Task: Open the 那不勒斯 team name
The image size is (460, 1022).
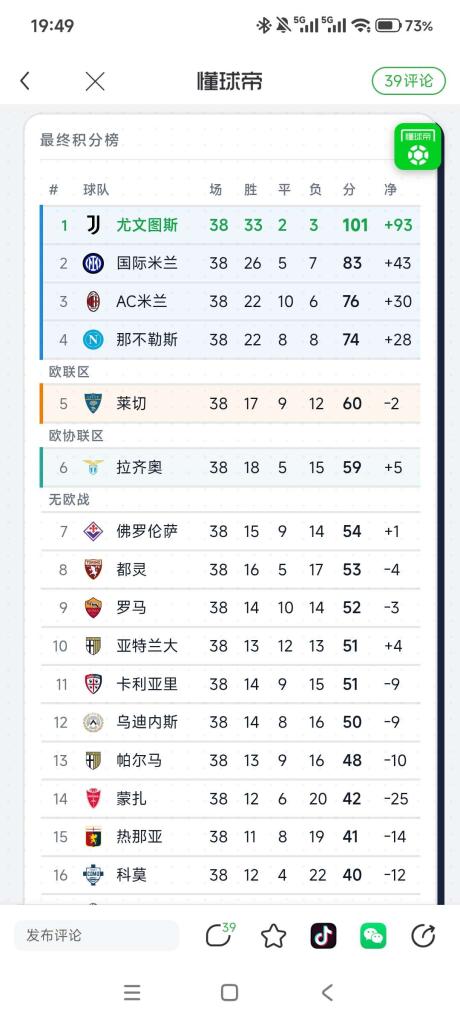Action: click(147, 340)
